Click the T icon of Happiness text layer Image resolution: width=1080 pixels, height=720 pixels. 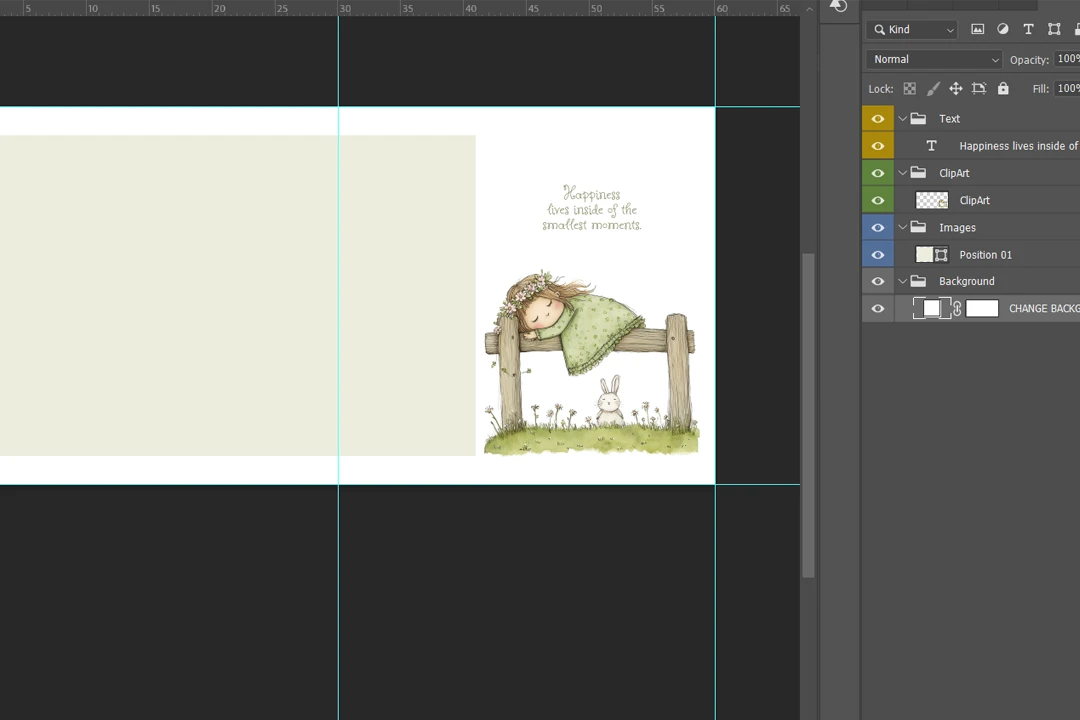click(931, 145)
